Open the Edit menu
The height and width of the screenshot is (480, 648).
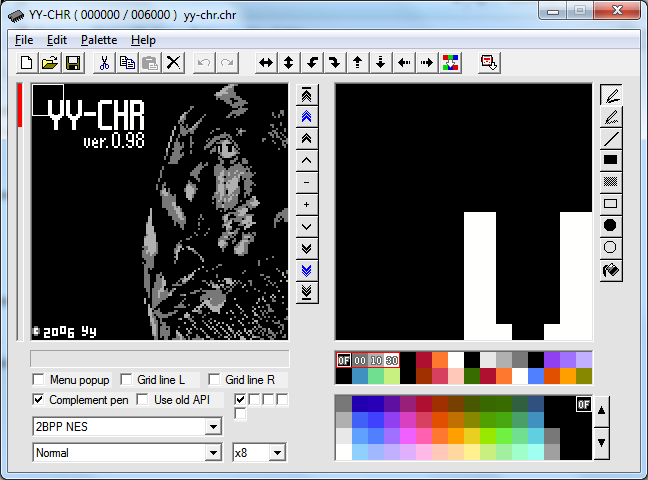point(56,40)
